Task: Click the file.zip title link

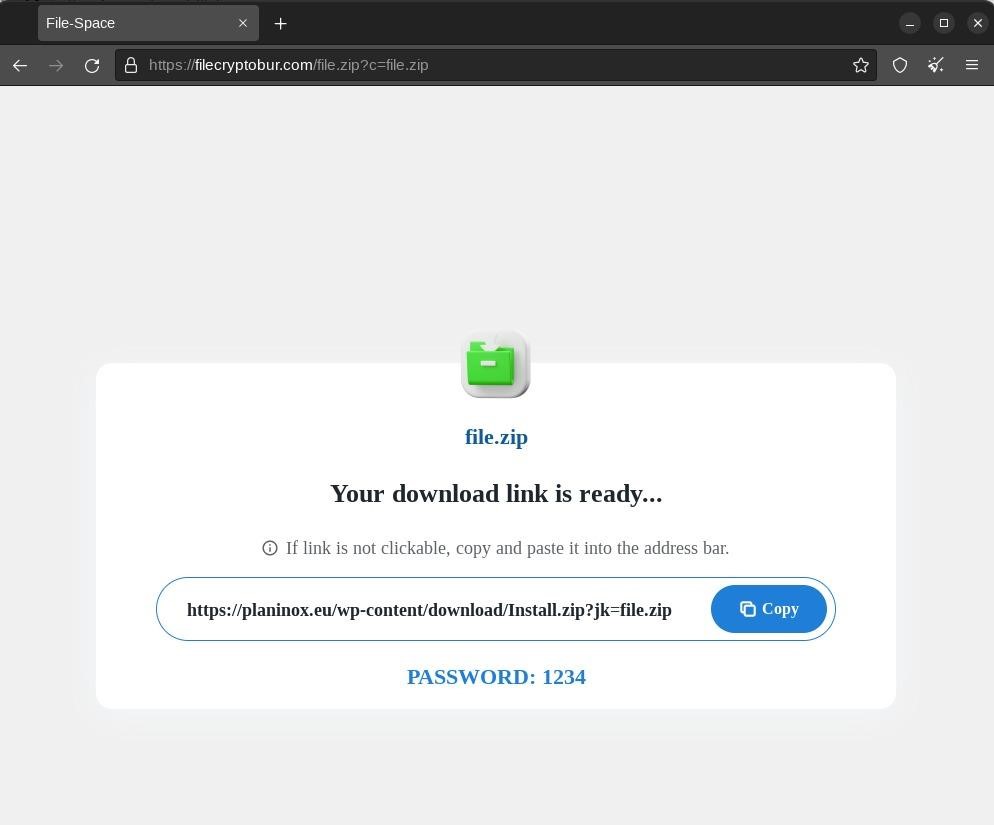Action: point(496,437)
